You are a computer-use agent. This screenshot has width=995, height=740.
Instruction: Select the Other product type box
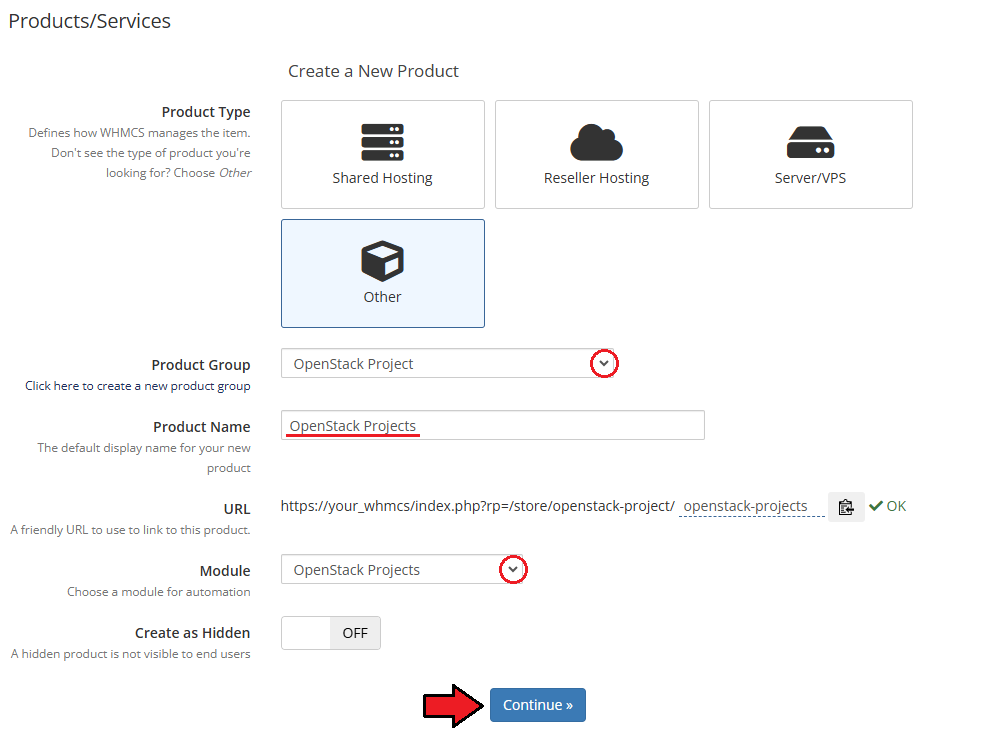[x=383, y=274]
